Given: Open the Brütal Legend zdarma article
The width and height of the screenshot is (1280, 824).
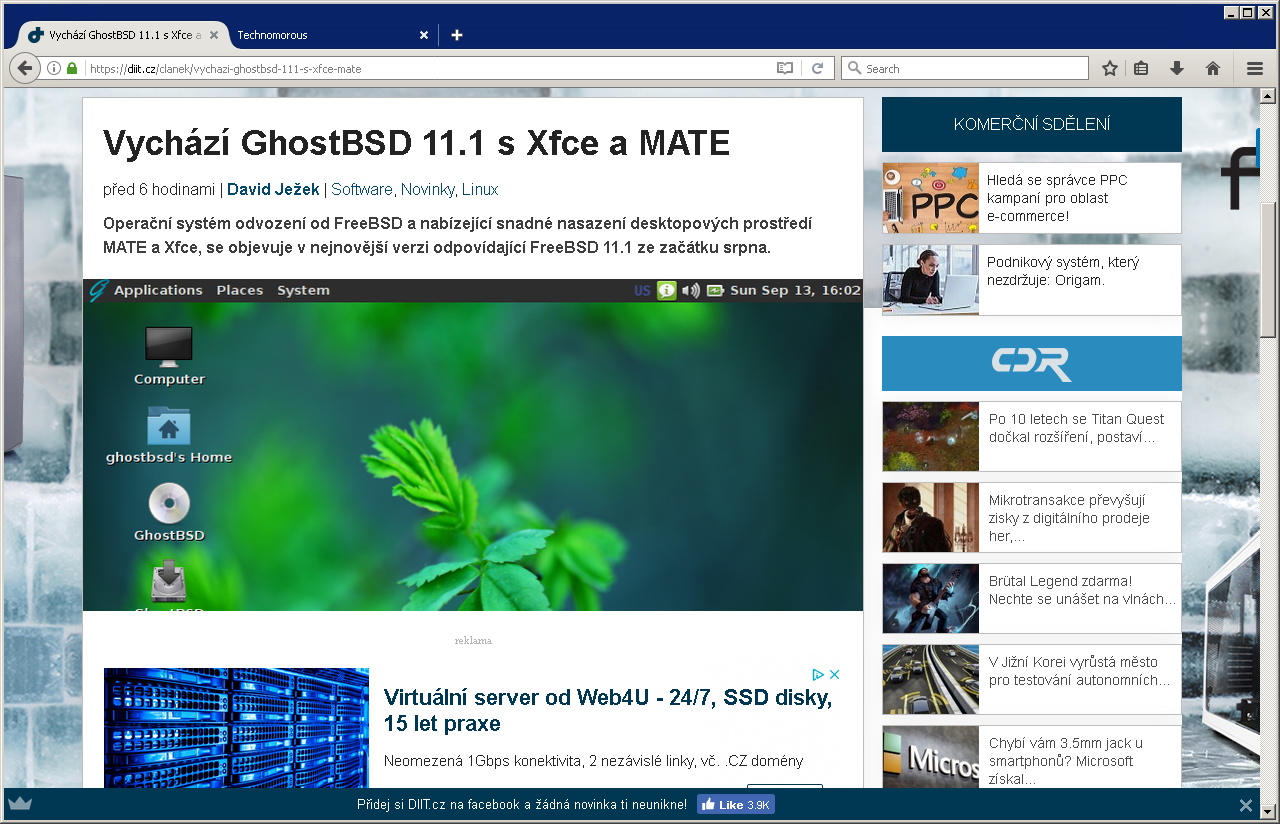Looking at the screenshot, I should point(1082,590).
